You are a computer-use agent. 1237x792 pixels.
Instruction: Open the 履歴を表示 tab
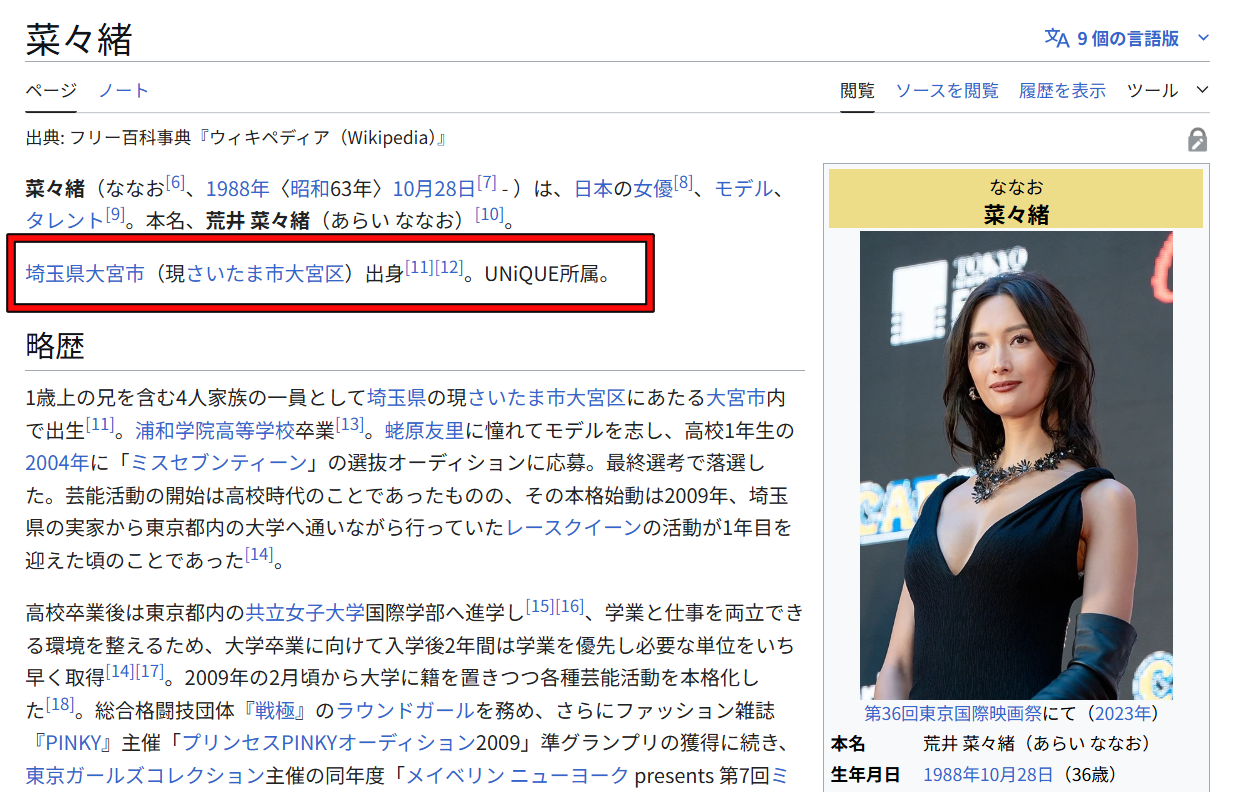1062,91
